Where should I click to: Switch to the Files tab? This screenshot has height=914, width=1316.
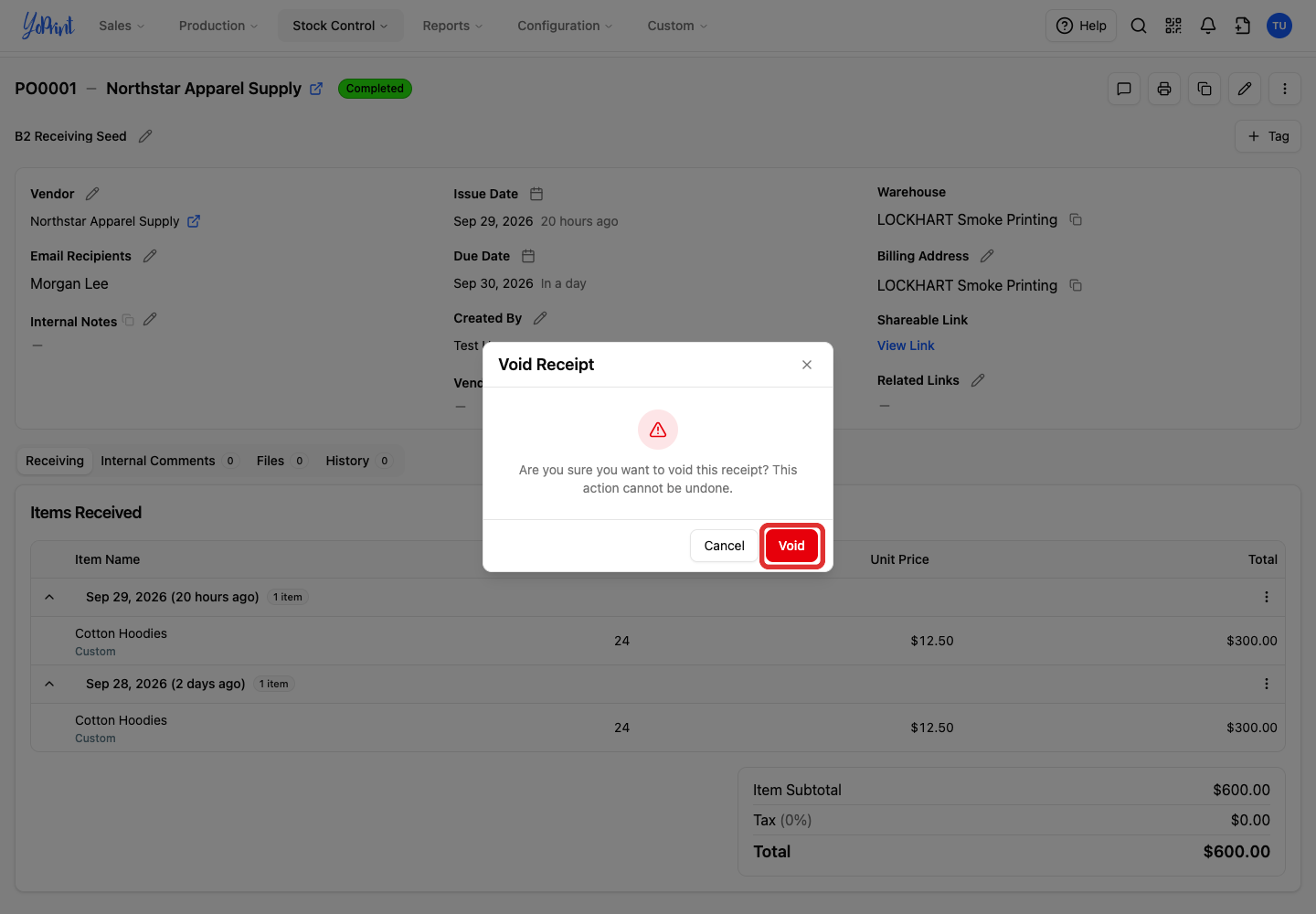(x=281, y=461)
